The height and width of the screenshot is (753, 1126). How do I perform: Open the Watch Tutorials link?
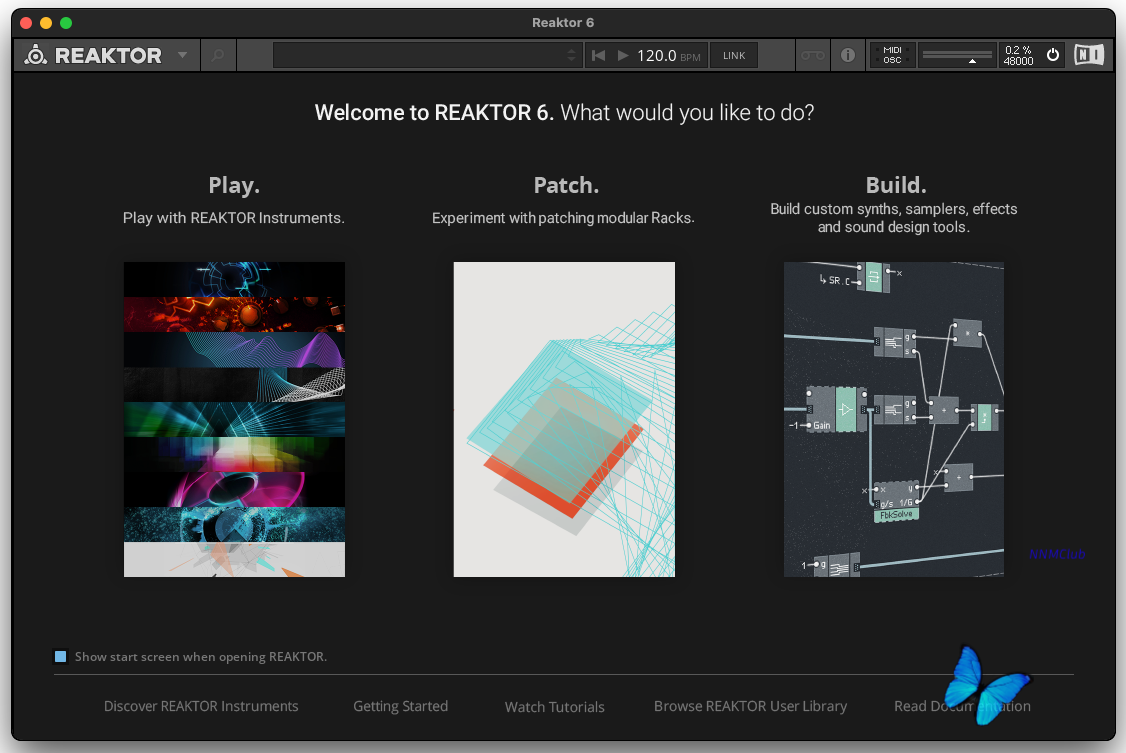coord(554,707)
